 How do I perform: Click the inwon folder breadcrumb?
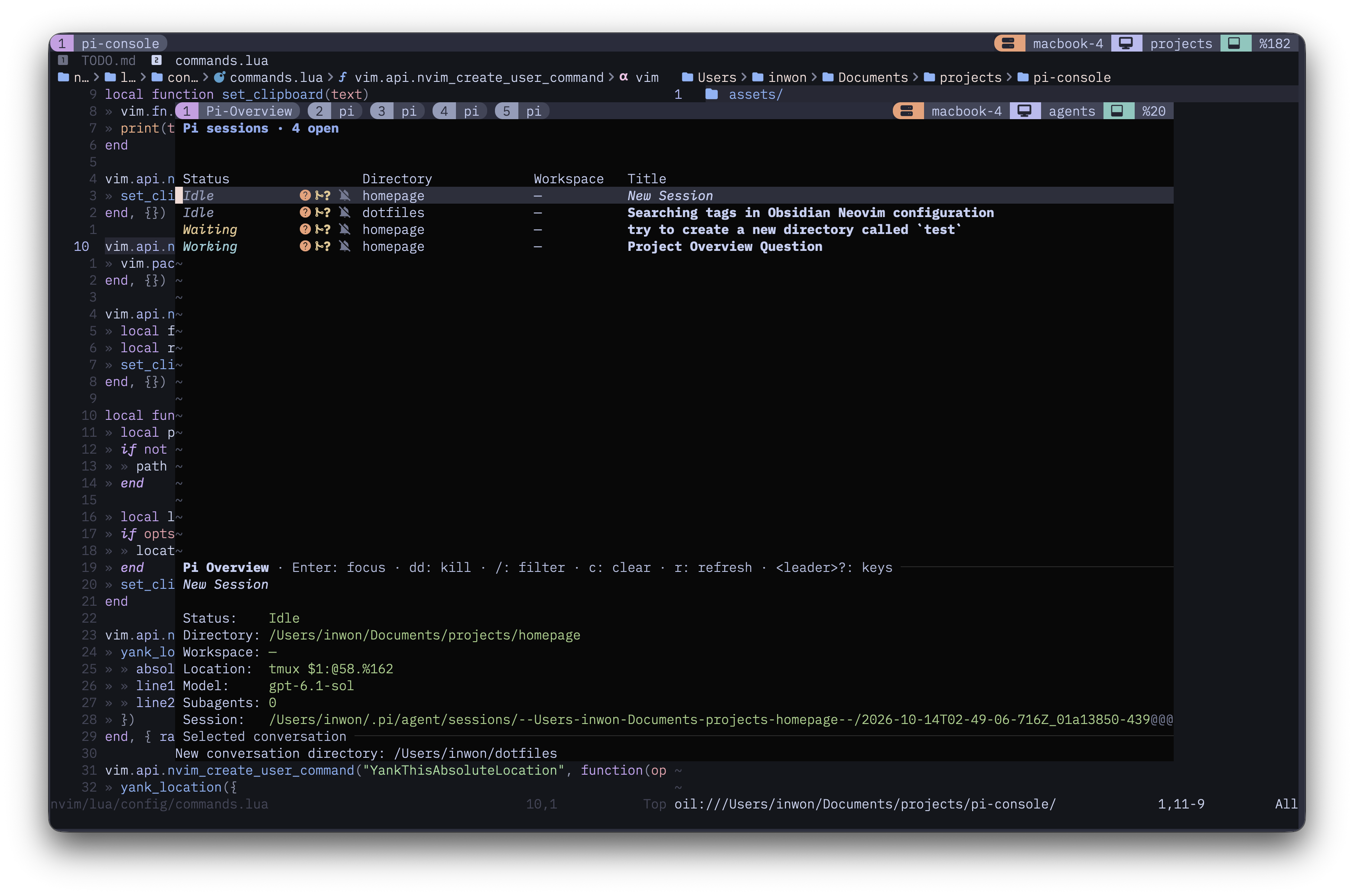[x=780, y=77]
